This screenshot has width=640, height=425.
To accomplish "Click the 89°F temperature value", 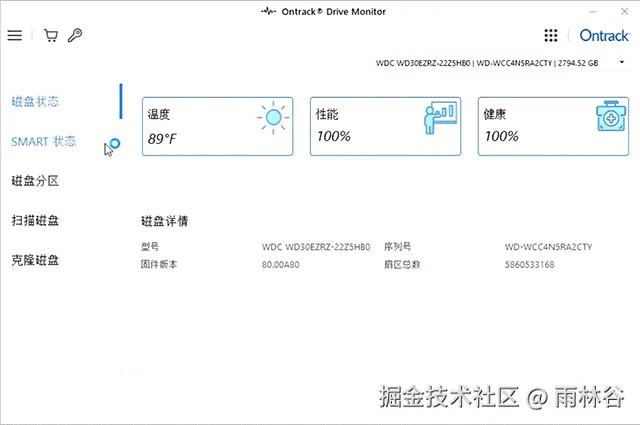I will (x=162, y=139).
